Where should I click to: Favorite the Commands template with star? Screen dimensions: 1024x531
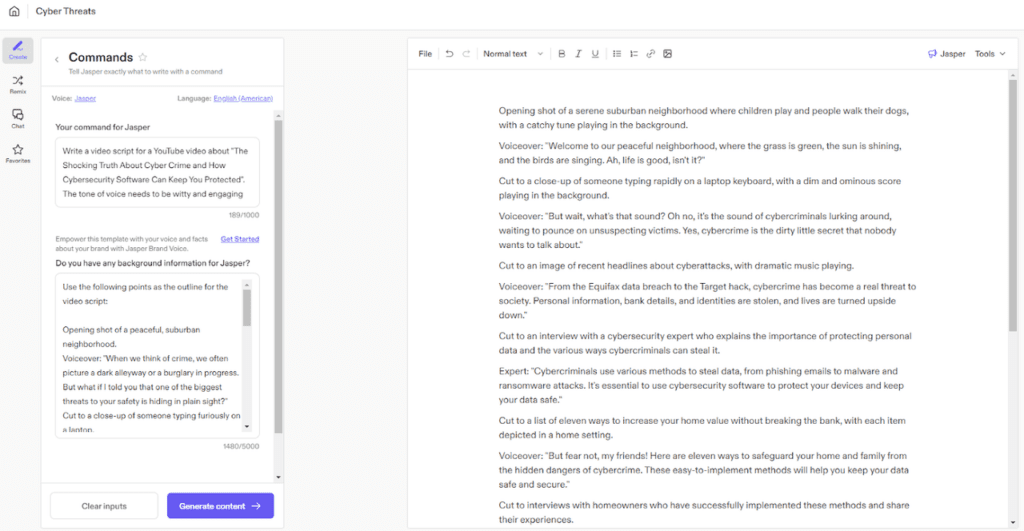(x=143, y=57)
